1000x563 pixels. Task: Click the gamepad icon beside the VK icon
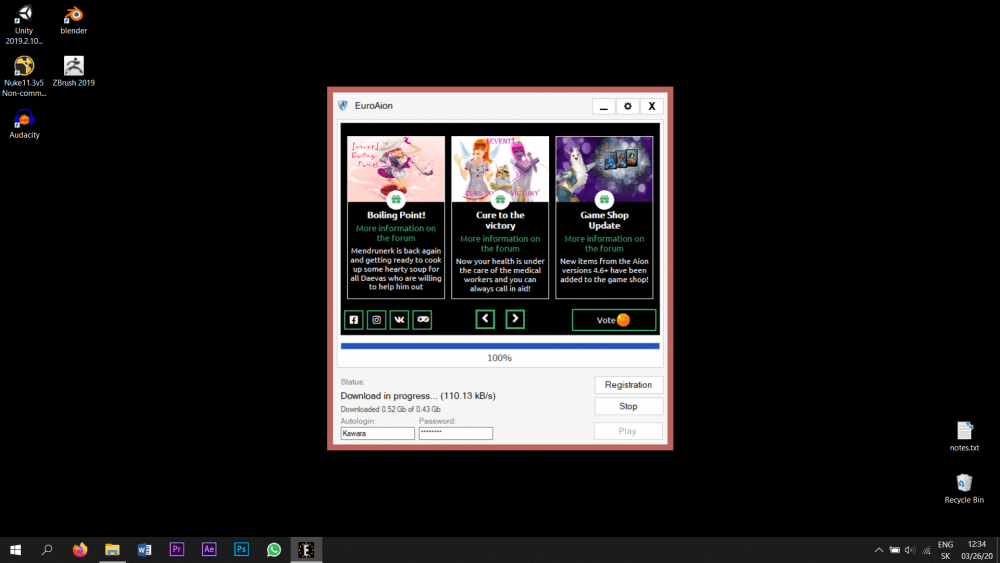point(422,320)
